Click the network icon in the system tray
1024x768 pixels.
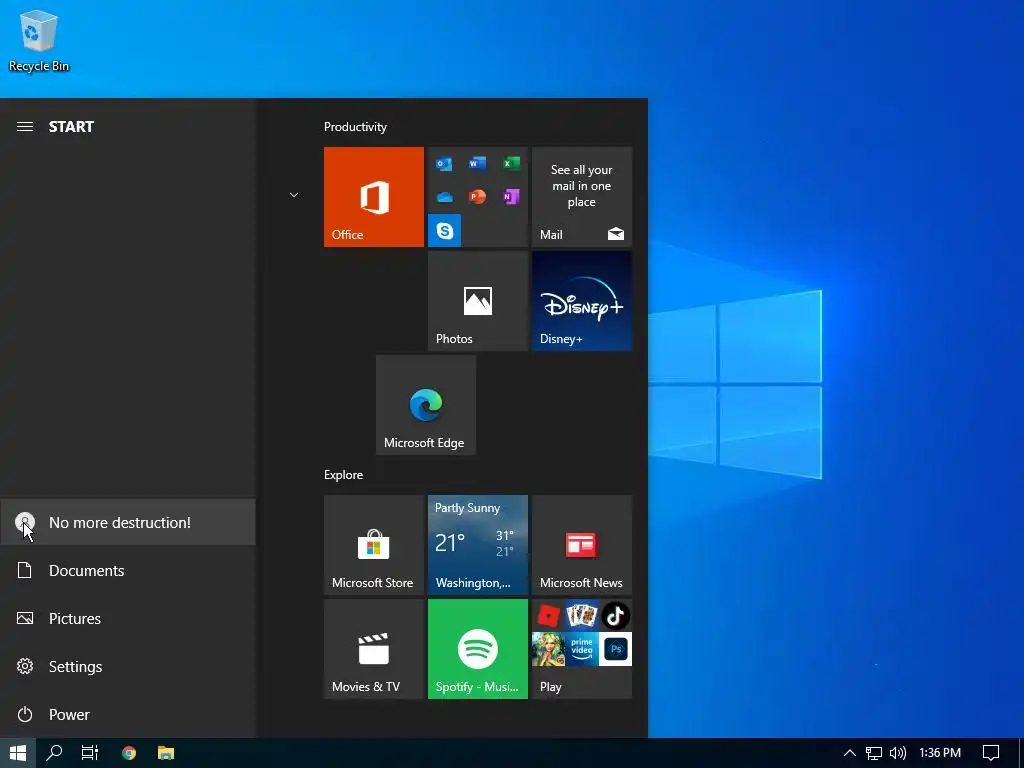874,753
